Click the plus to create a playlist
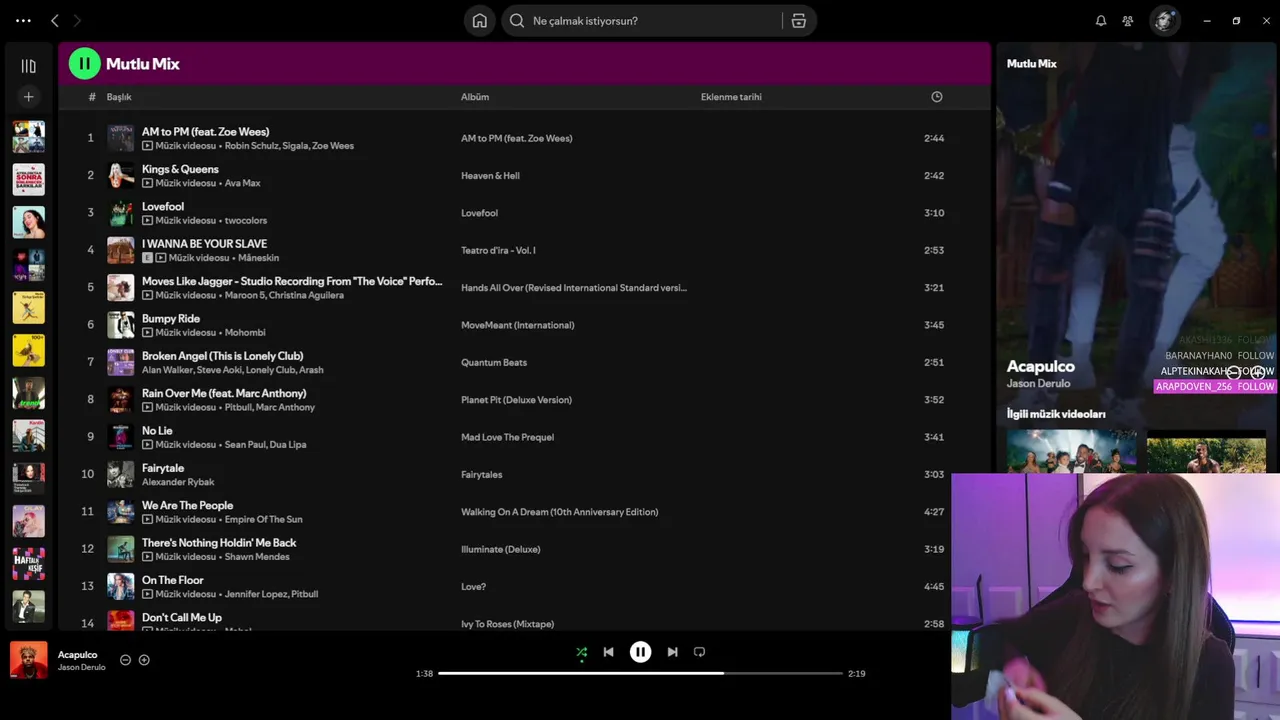This screenshot has height=720, width=1280. [28, 97]
